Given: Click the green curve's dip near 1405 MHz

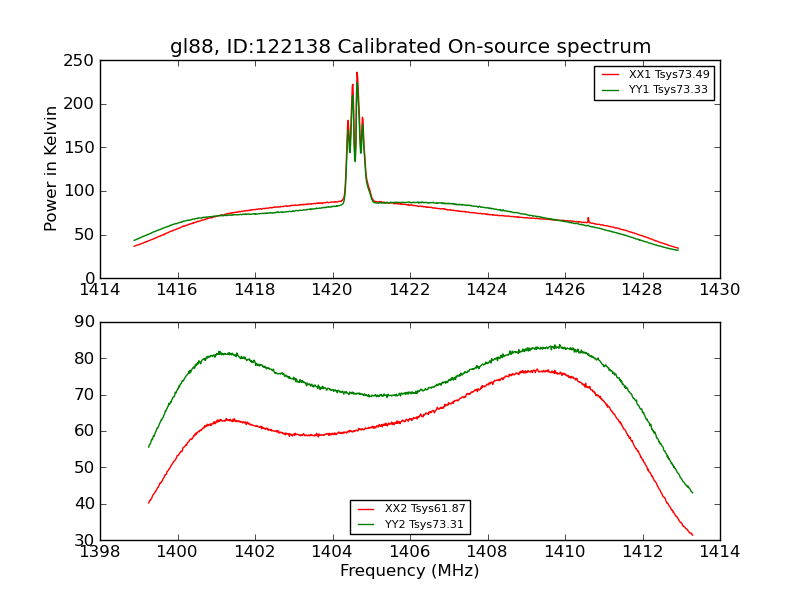Looking at the screenshot, I should point(379,395).
